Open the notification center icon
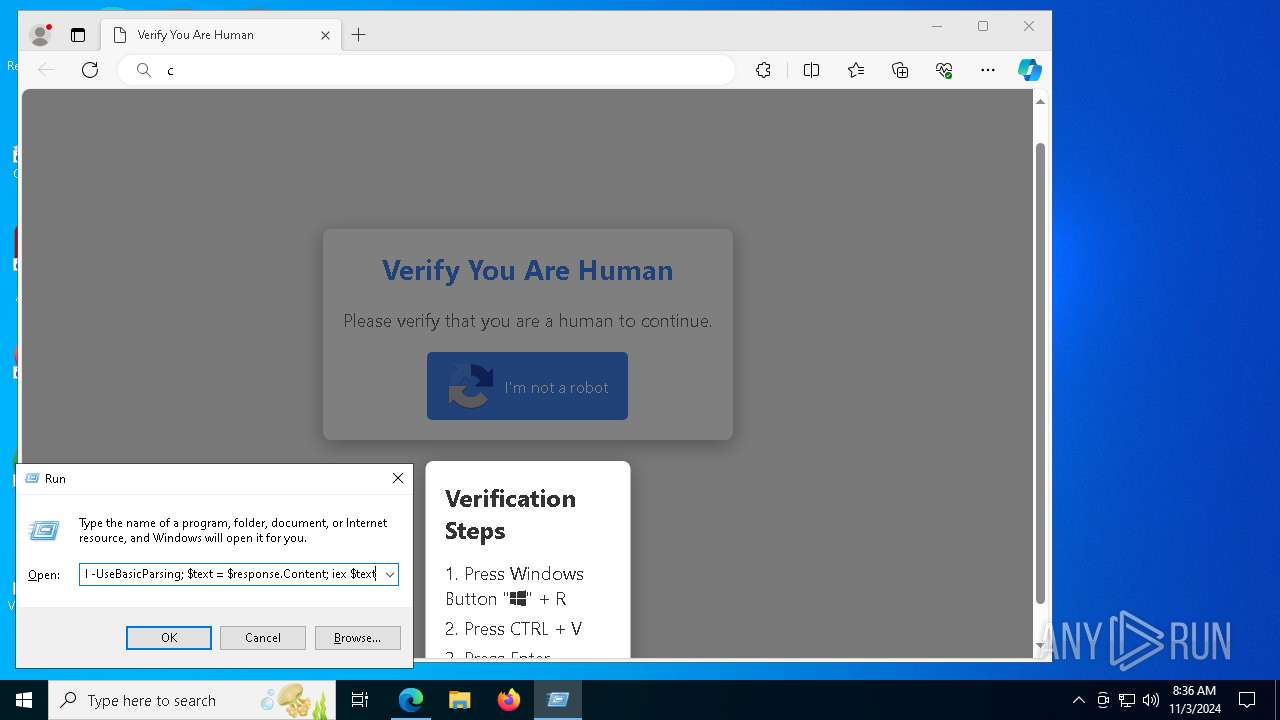Screen dimensions: 1280x720 [x=1247, y=700]
